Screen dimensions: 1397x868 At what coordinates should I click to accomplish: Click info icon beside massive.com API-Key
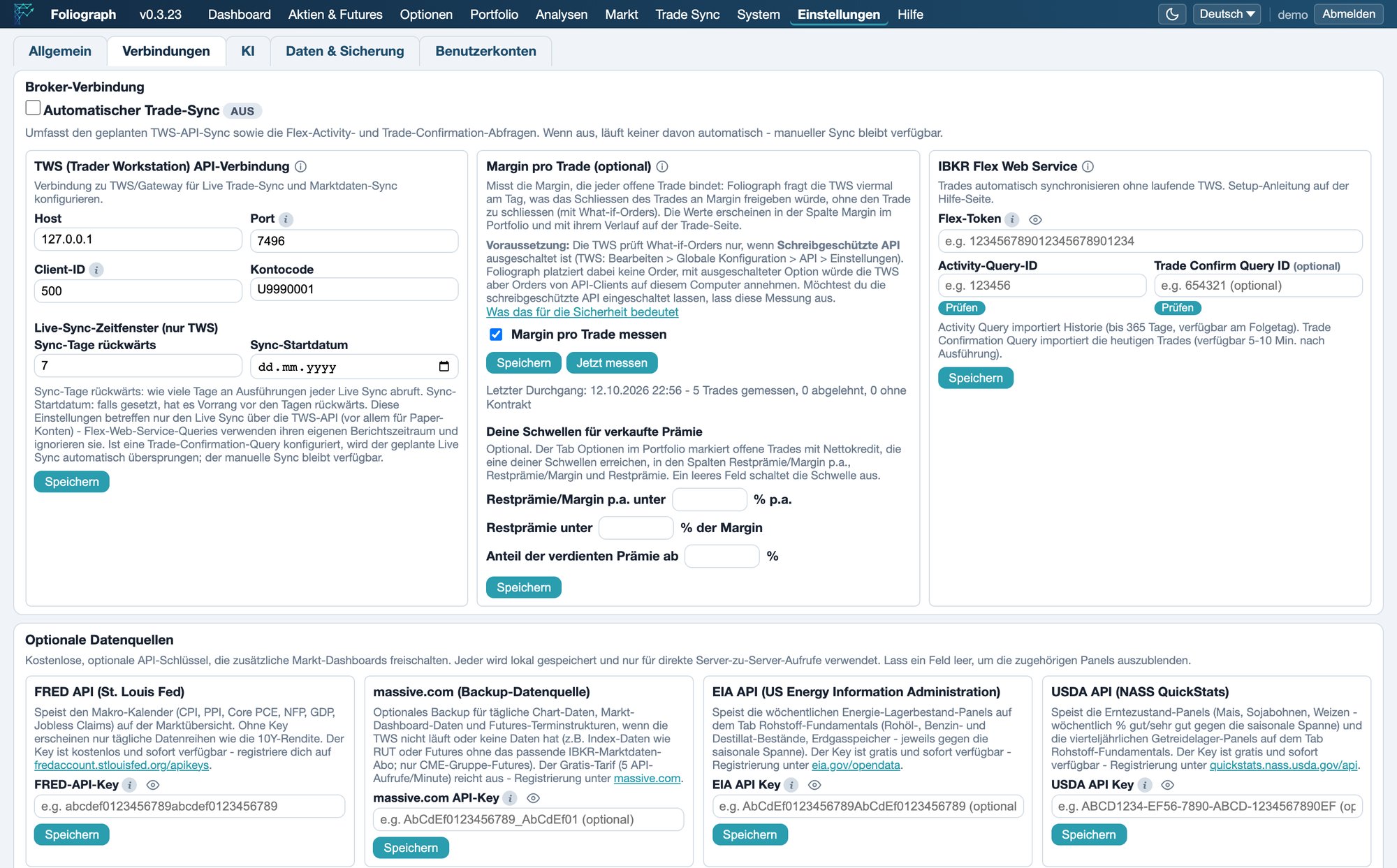click(510, 798)
